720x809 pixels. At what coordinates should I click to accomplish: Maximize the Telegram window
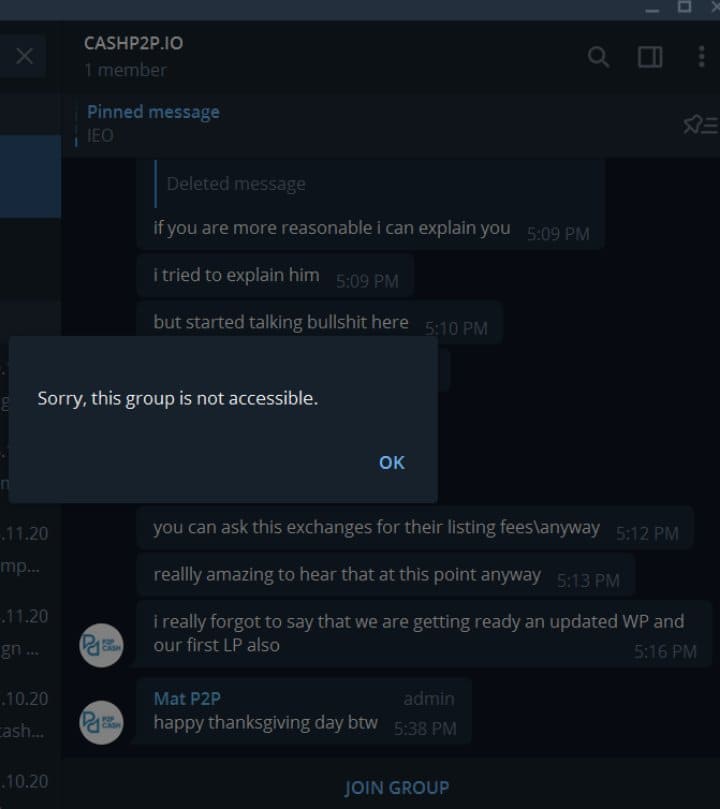[684, 7]
